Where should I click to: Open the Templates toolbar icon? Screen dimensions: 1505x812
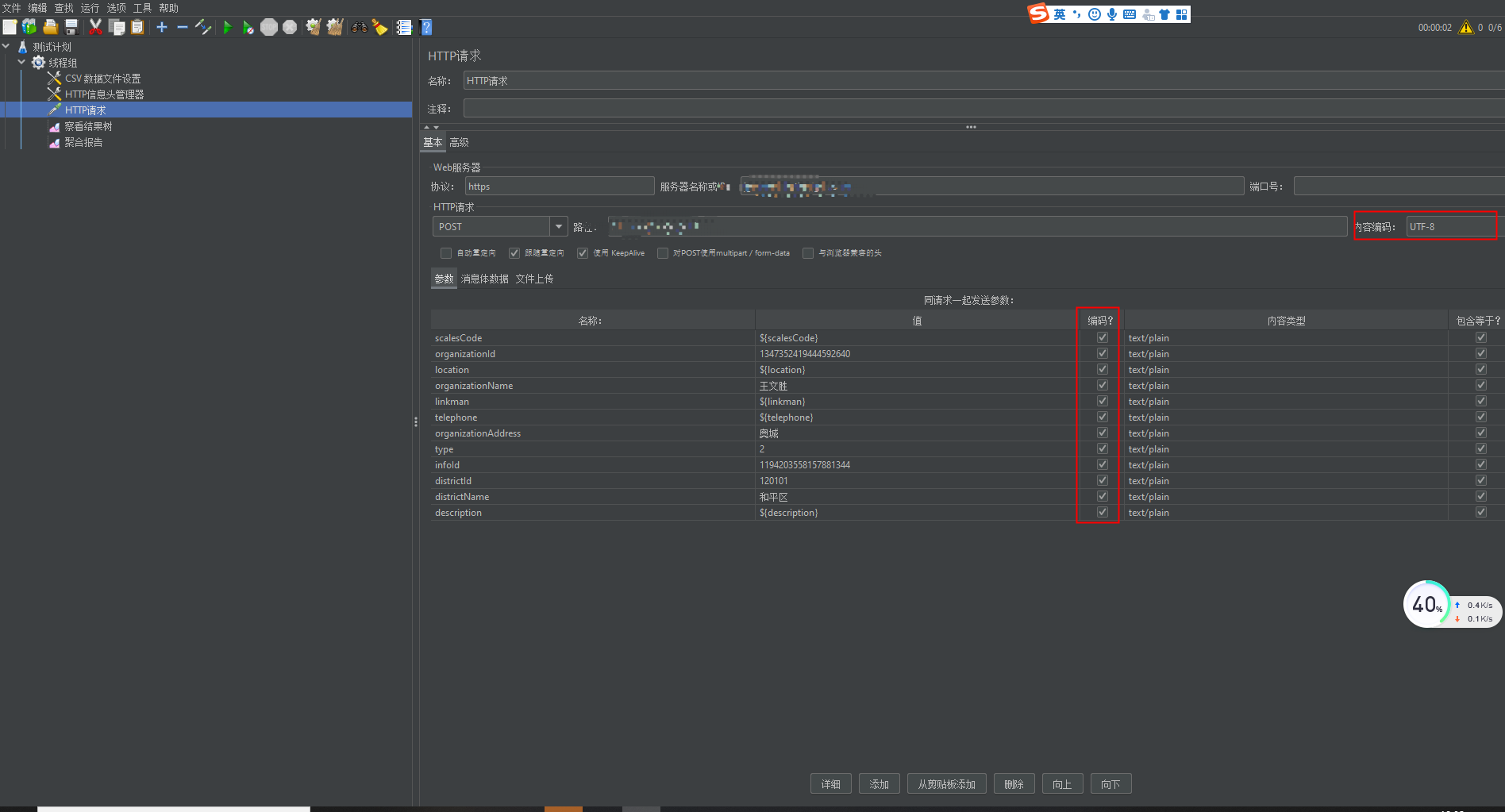(29, 27)
